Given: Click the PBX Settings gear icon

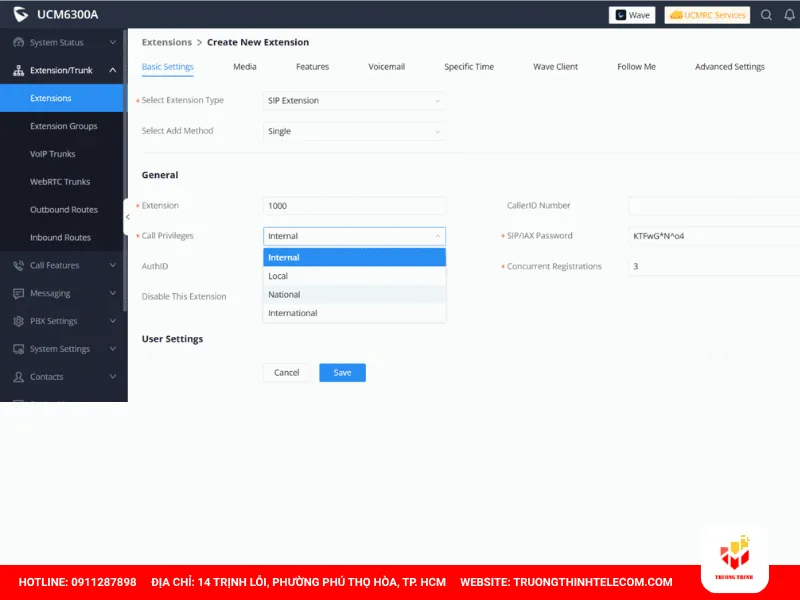Looking at the screenshot, I should tap(18, 321).
